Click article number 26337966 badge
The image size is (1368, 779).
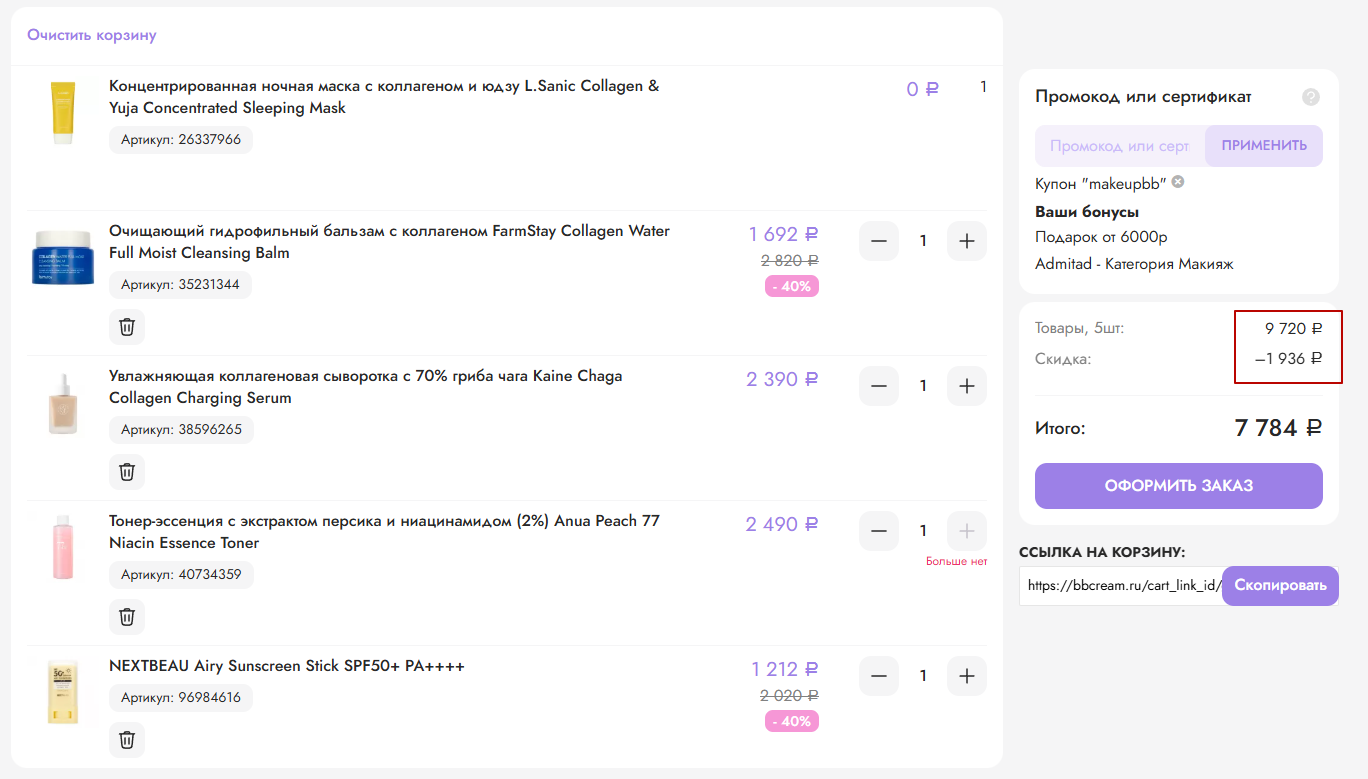(181, 140)
